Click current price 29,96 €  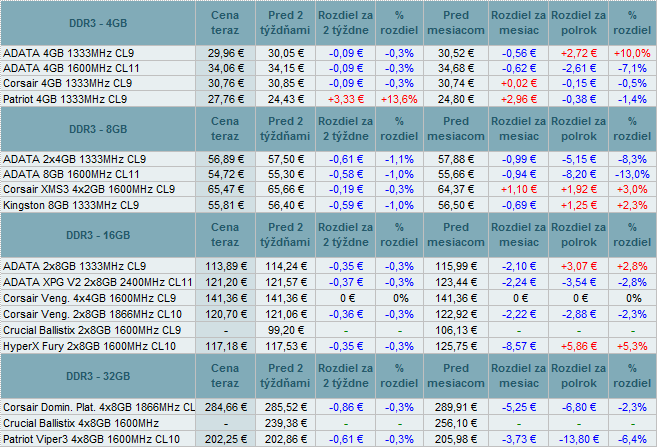coord(225,53)
